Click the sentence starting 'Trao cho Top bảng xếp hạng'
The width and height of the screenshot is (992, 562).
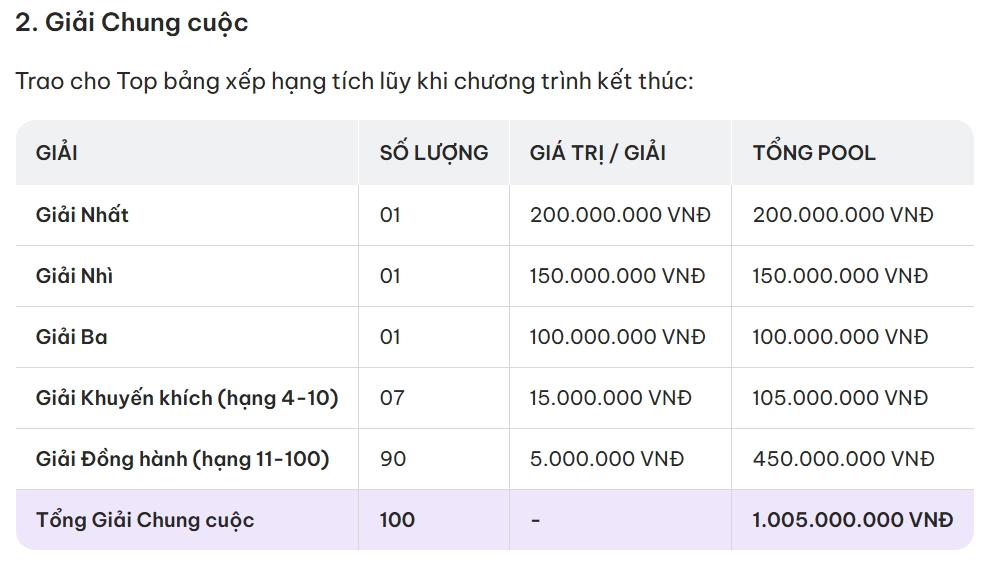[354, 82]
